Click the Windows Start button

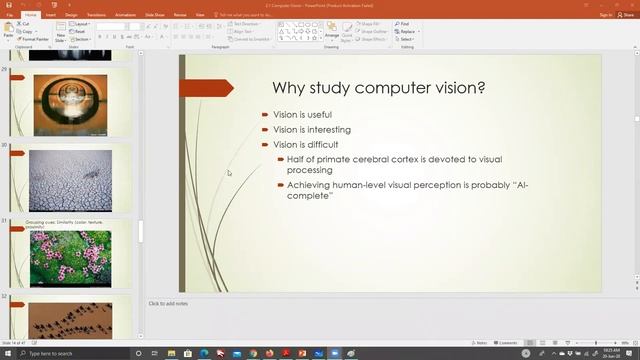[x=8, y=353]
